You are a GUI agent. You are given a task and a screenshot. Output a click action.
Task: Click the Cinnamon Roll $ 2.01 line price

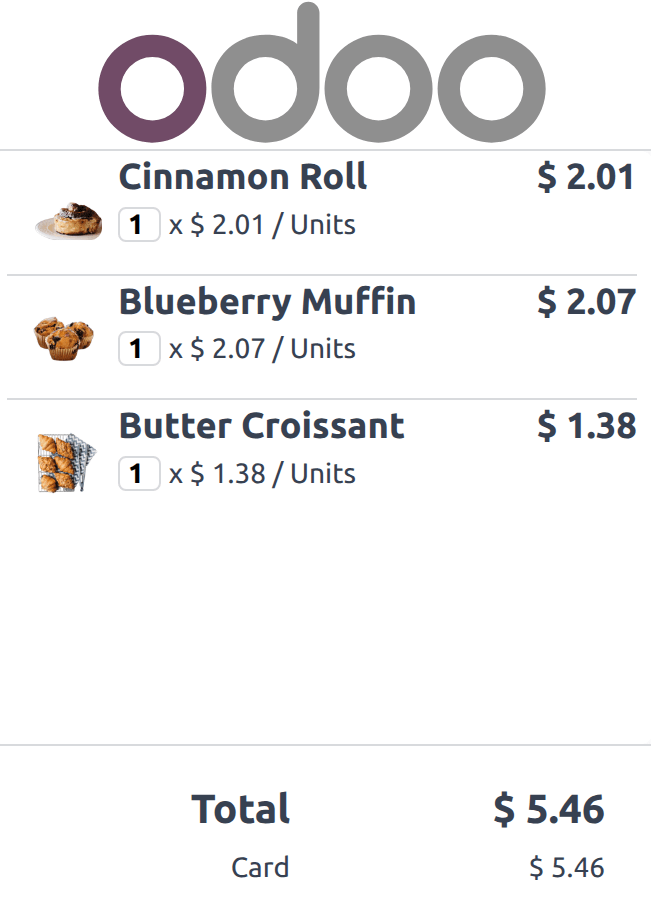[x=586, y=178]
